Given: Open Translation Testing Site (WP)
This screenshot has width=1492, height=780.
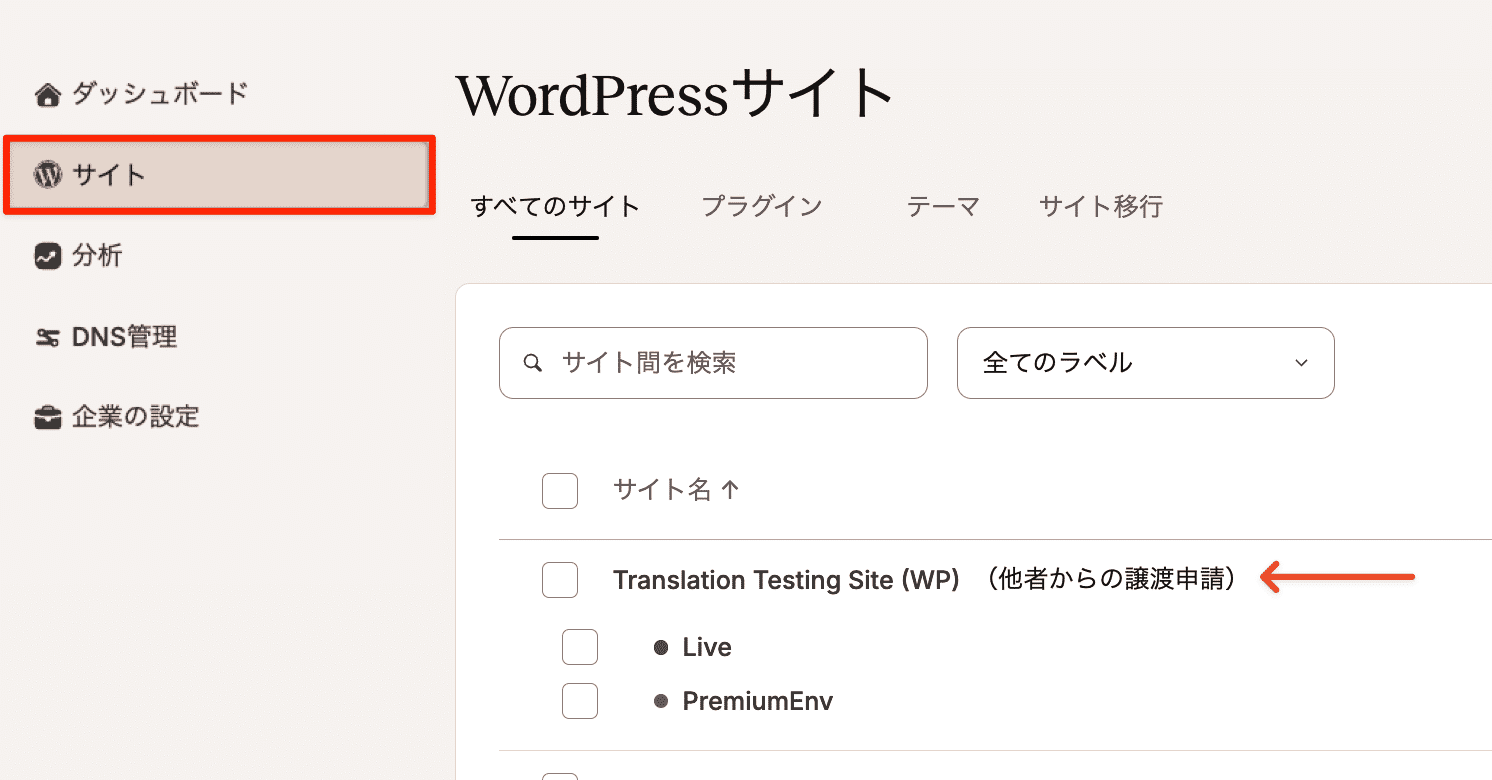Looking at the screenshot, I should coord(785,580).
